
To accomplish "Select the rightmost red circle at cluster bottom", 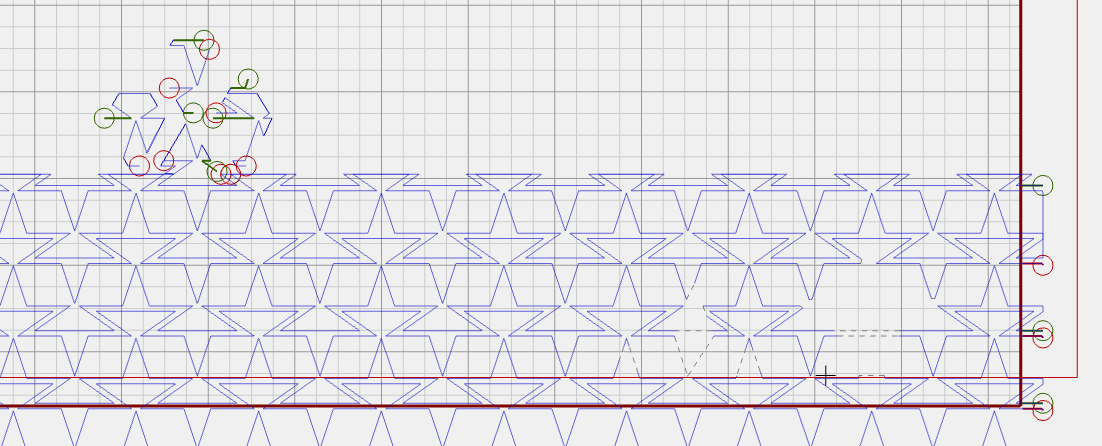I will [246, 165].
